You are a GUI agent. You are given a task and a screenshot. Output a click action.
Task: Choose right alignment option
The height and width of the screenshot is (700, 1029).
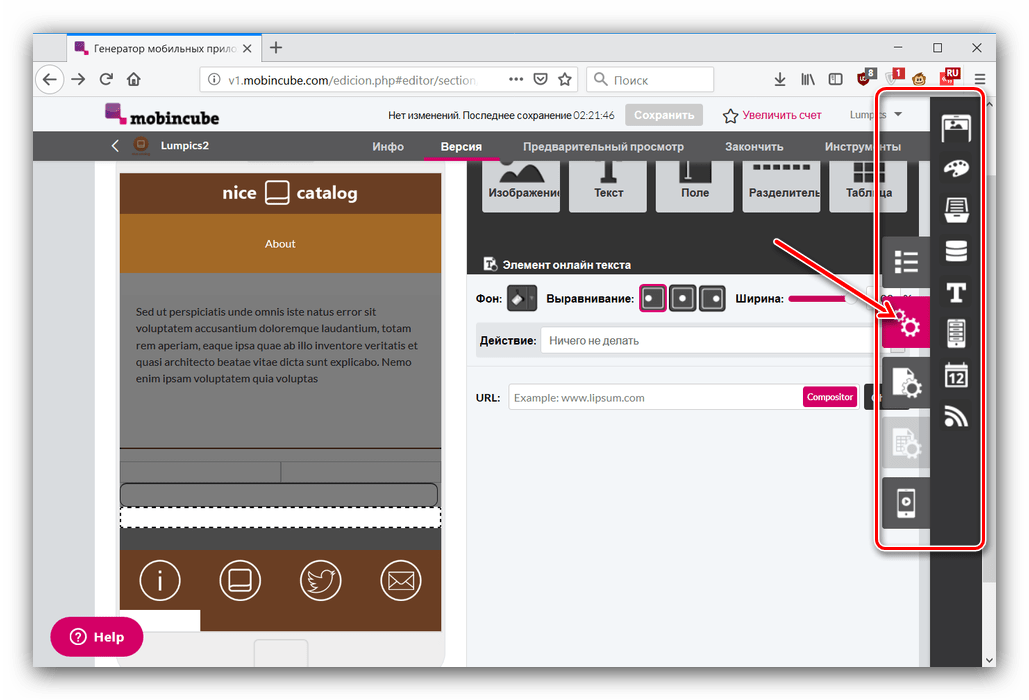coord(712,299)
